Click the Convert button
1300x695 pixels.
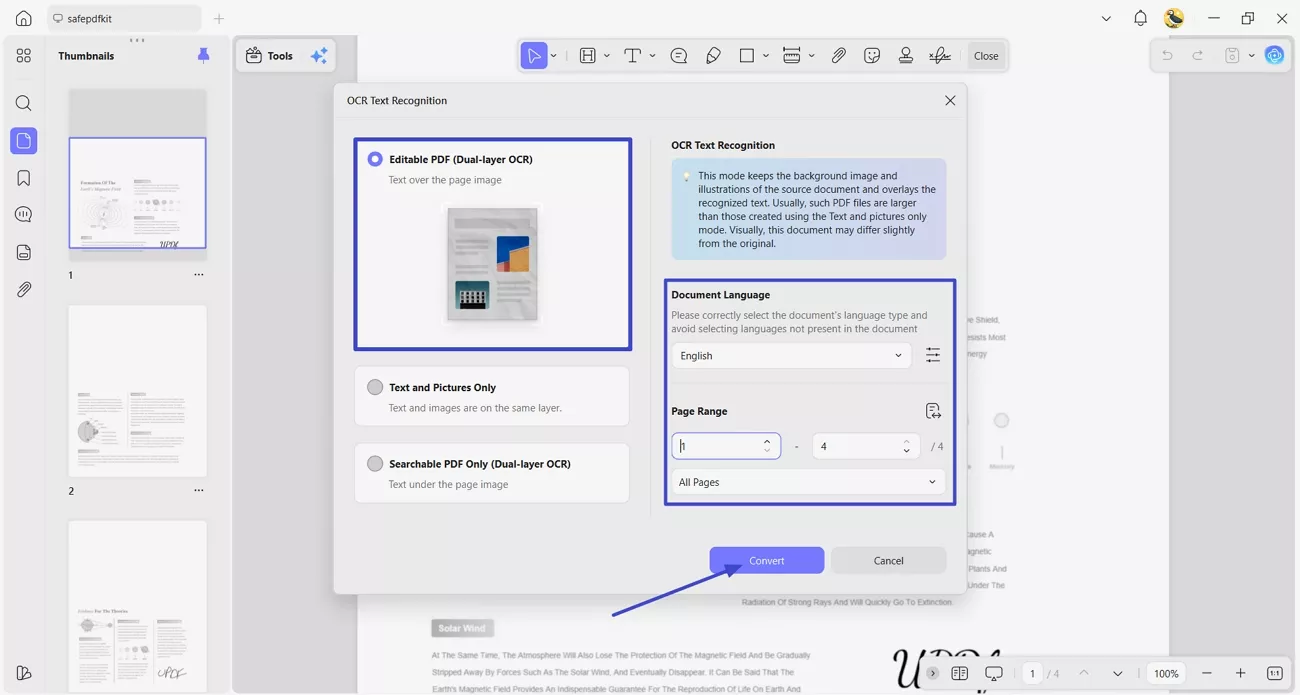(766, 560)
